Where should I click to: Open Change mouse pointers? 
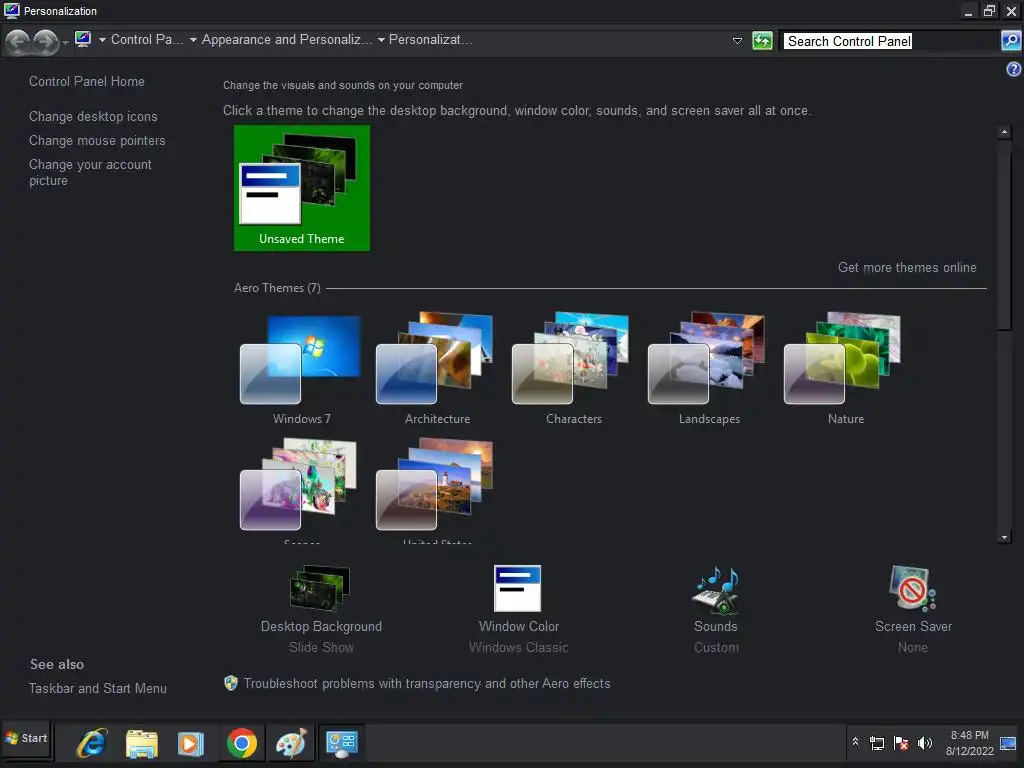click(x=97, y=141)
